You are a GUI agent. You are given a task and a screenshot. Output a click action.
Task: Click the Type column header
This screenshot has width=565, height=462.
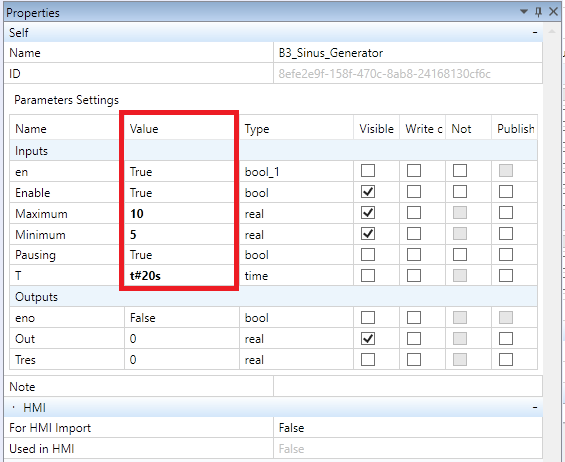(296, 129)
